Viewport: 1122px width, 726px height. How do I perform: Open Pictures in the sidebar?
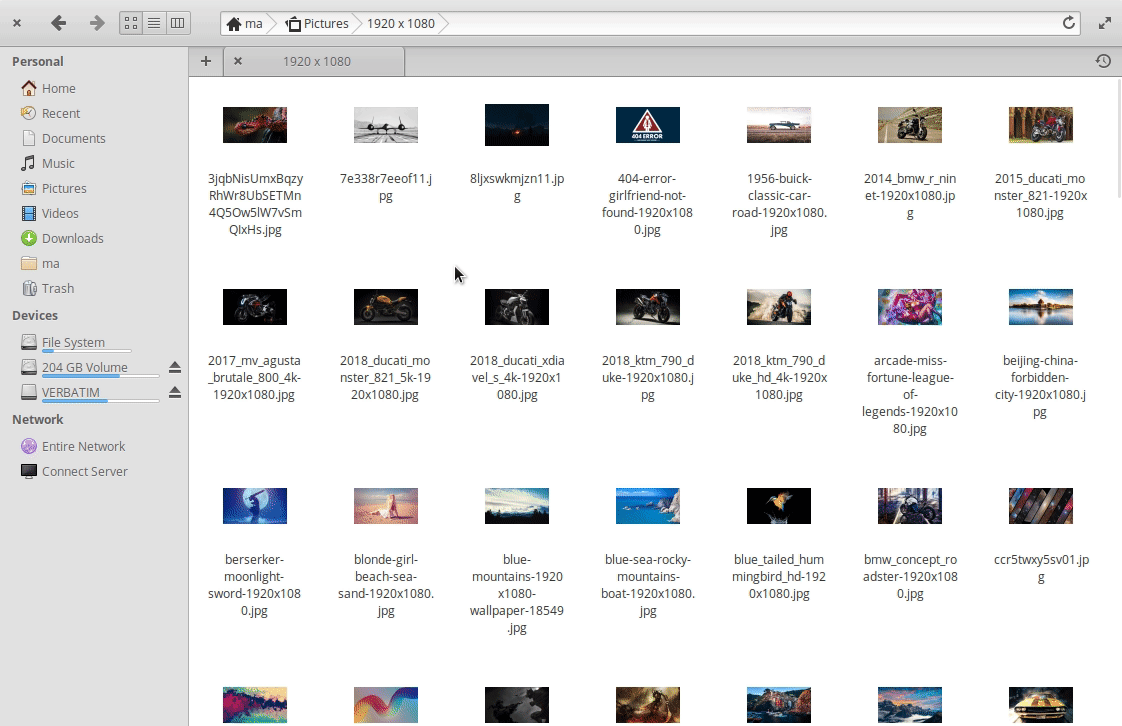(54, 189)
